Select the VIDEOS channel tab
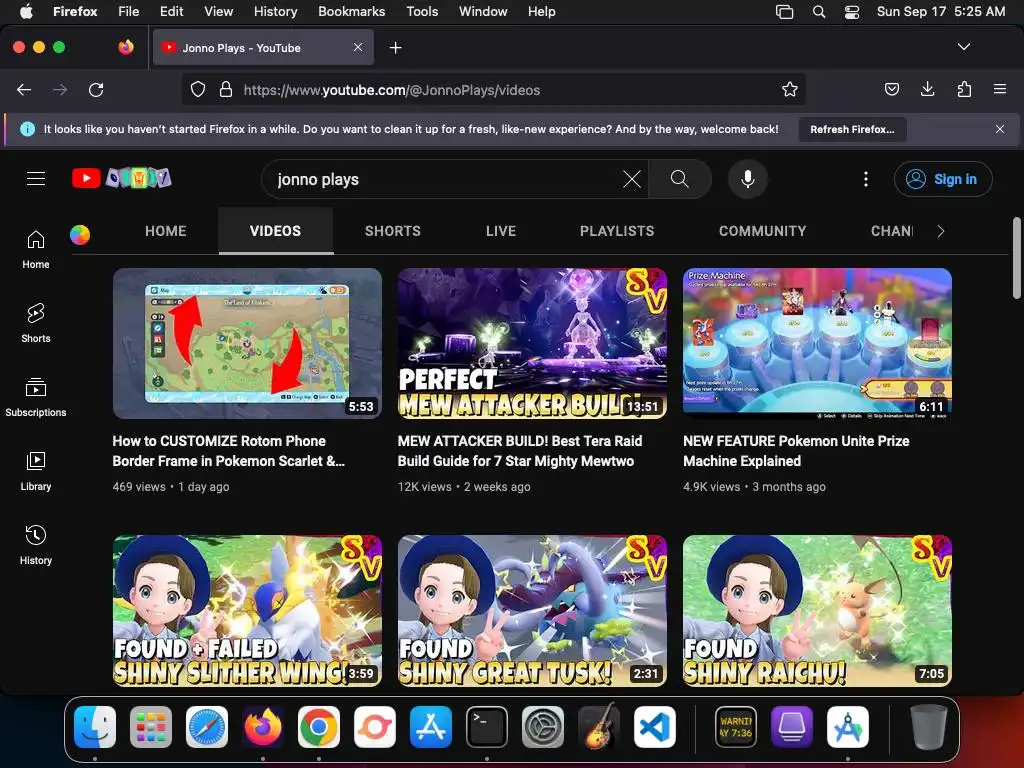 click(x=276, y=231)
